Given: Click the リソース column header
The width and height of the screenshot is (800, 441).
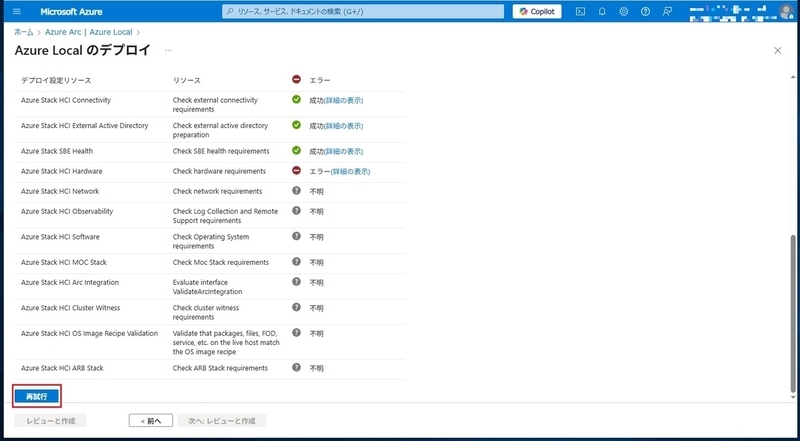Looking at the screenshot, I should coord(187,80).
